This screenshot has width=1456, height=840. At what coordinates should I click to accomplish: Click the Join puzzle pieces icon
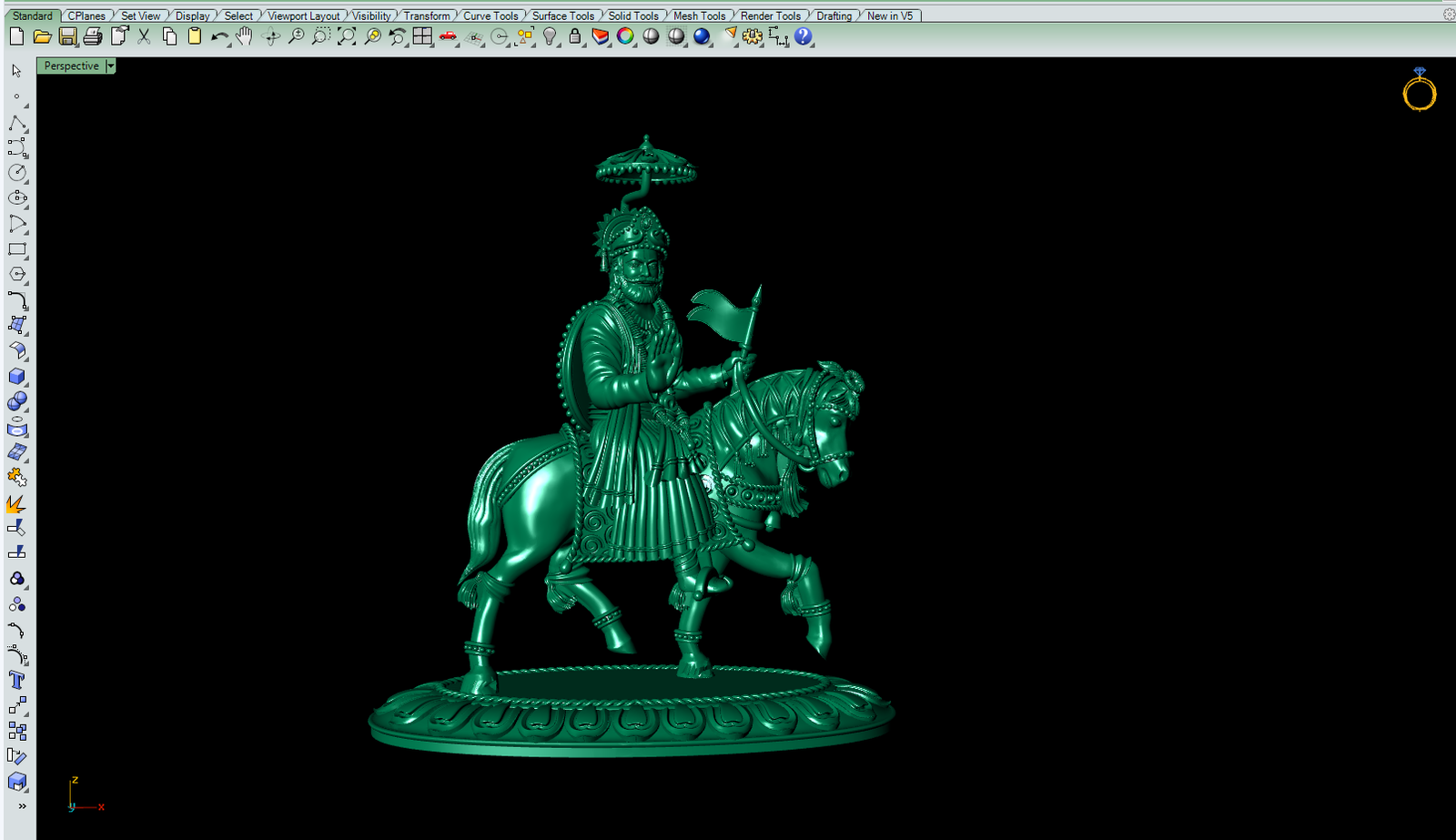click(x=17, y=477)
